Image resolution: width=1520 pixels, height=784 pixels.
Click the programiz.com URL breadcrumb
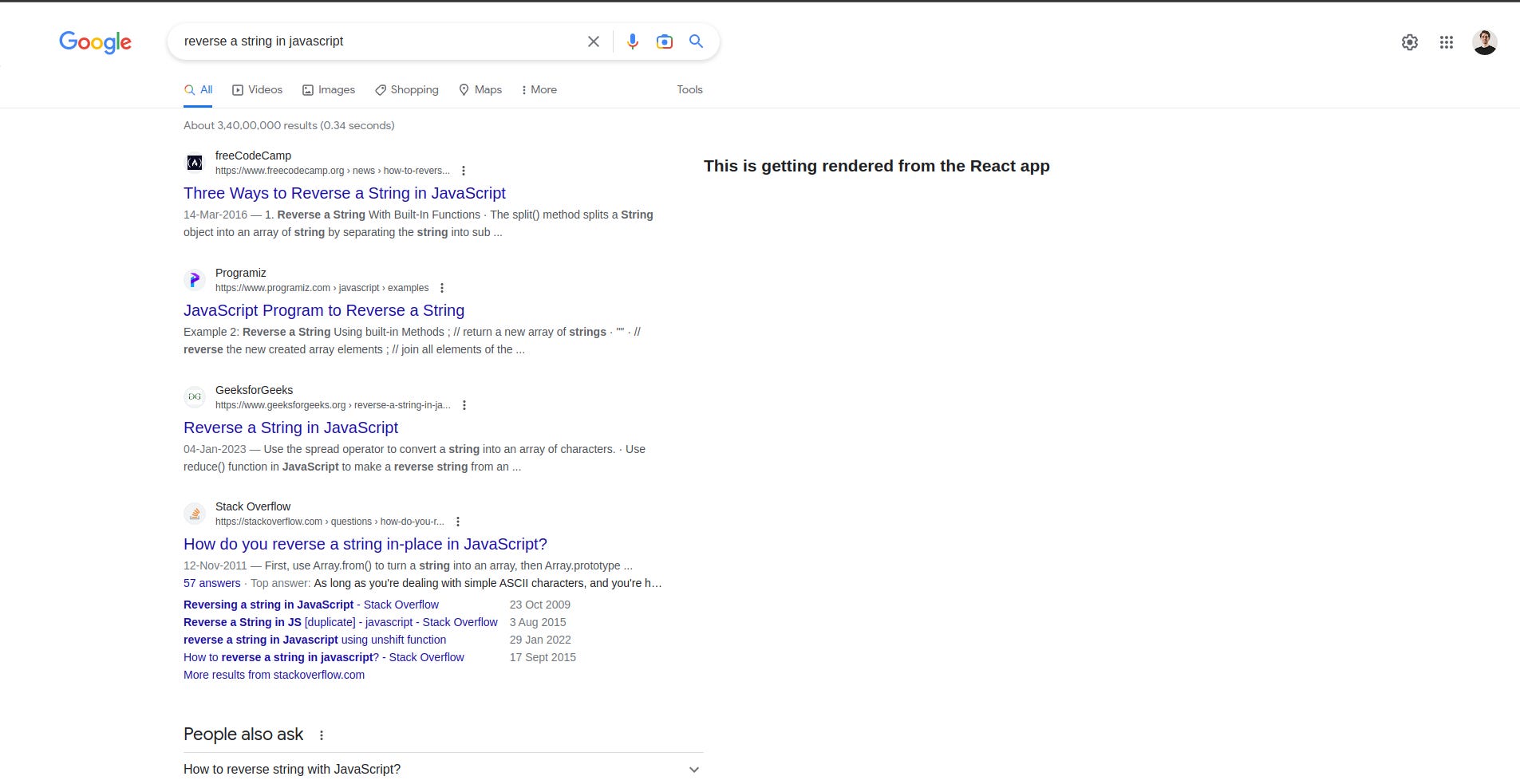pyautogui.click(x=322, y=288)
